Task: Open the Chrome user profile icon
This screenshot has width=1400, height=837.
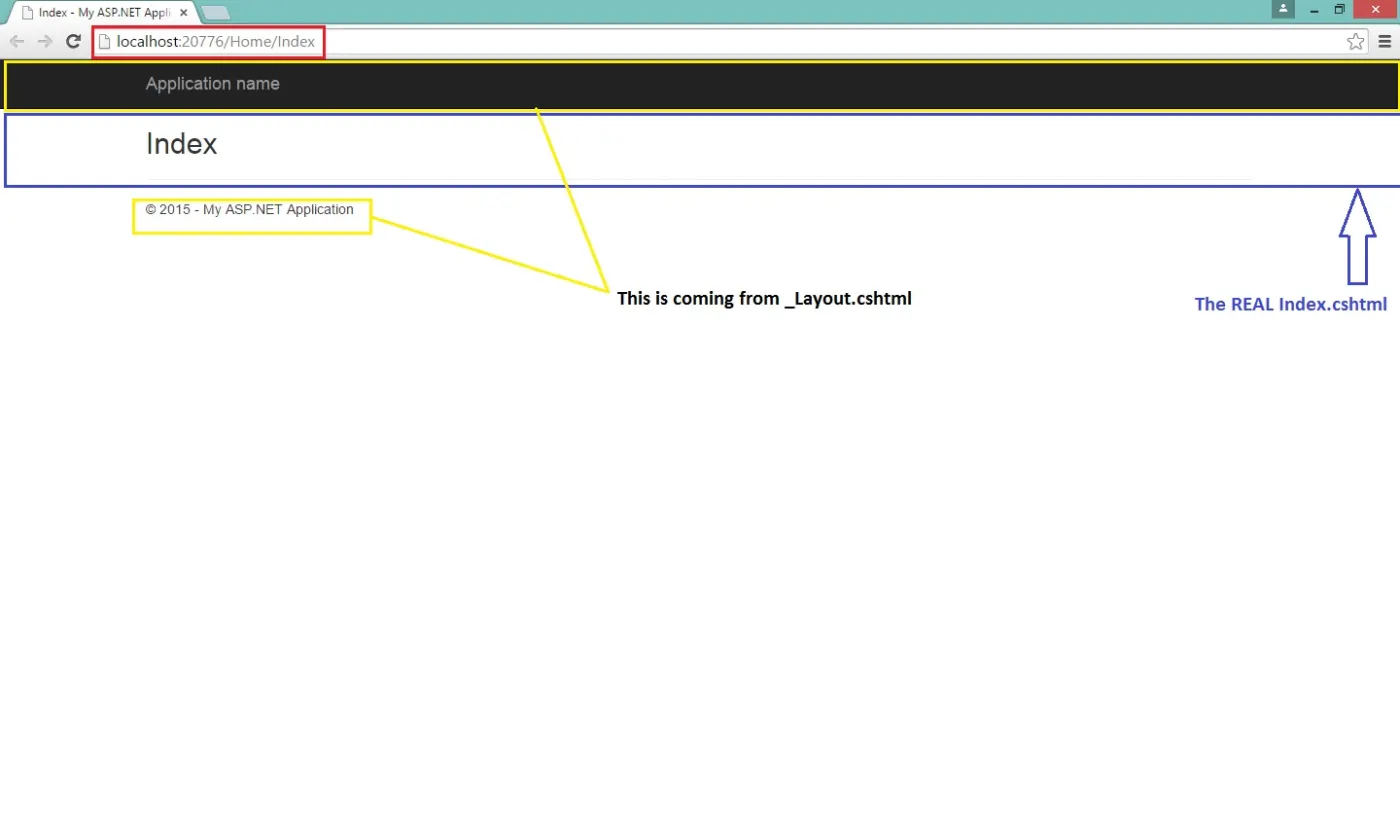Action: [x=1283, y=9]
